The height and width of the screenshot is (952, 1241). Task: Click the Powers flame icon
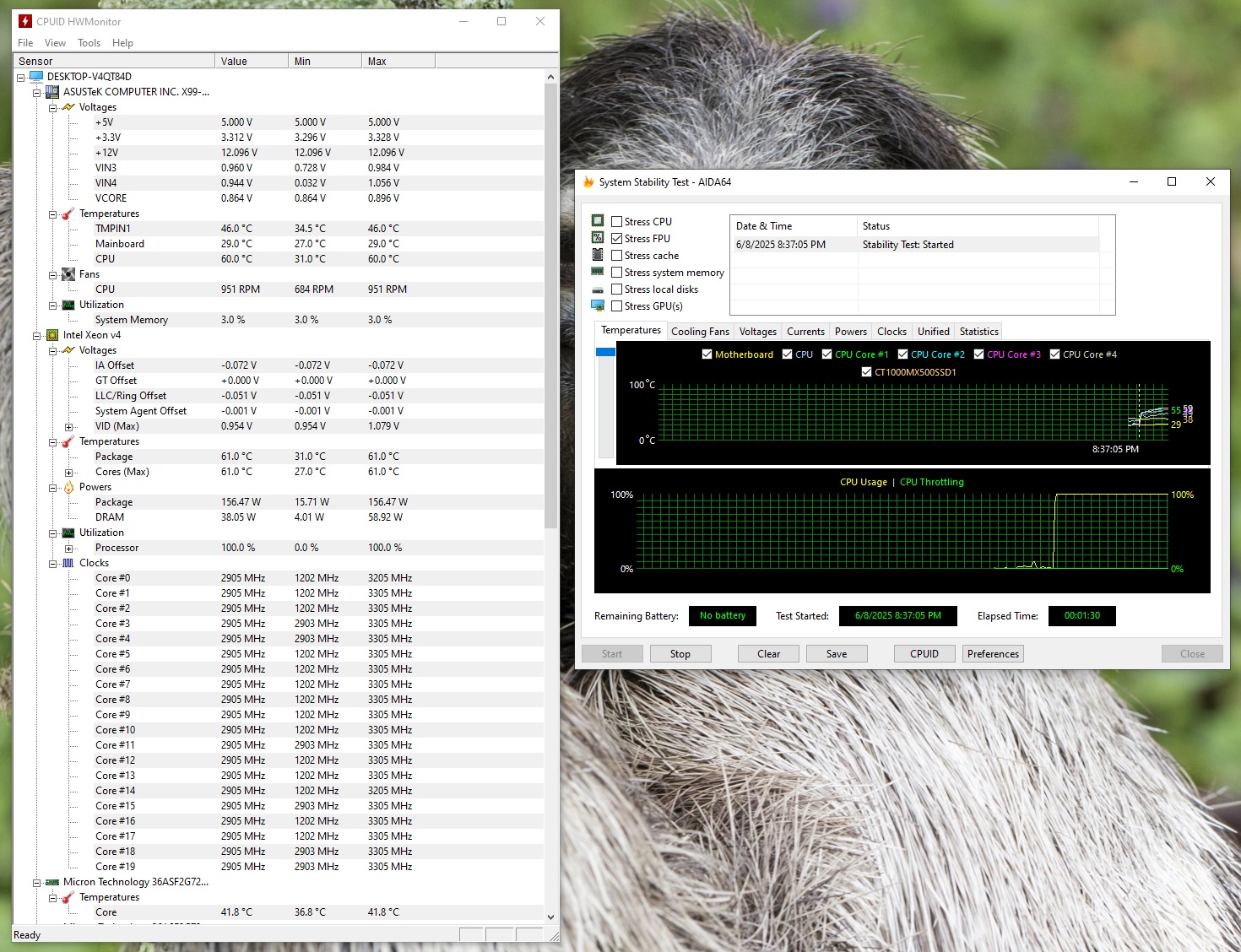tap(68, 487)
